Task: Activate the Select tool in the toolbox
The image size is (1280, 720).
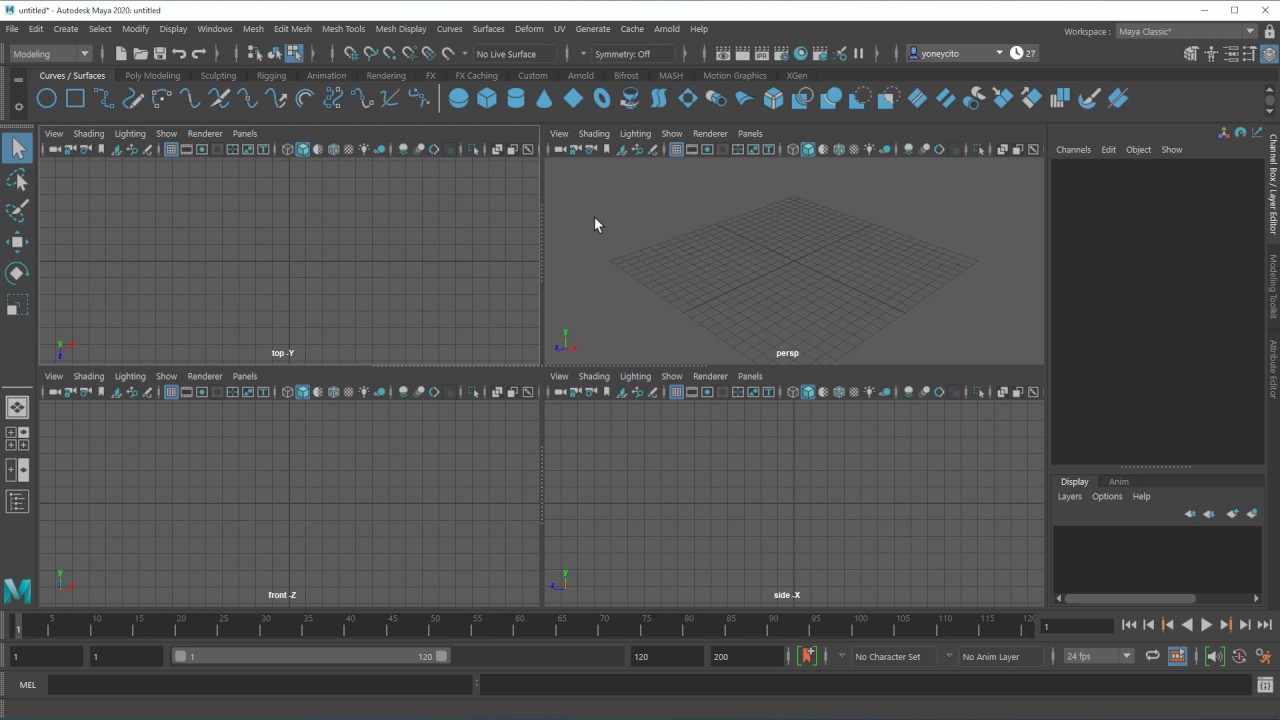Action: click(x=17, y=149)
